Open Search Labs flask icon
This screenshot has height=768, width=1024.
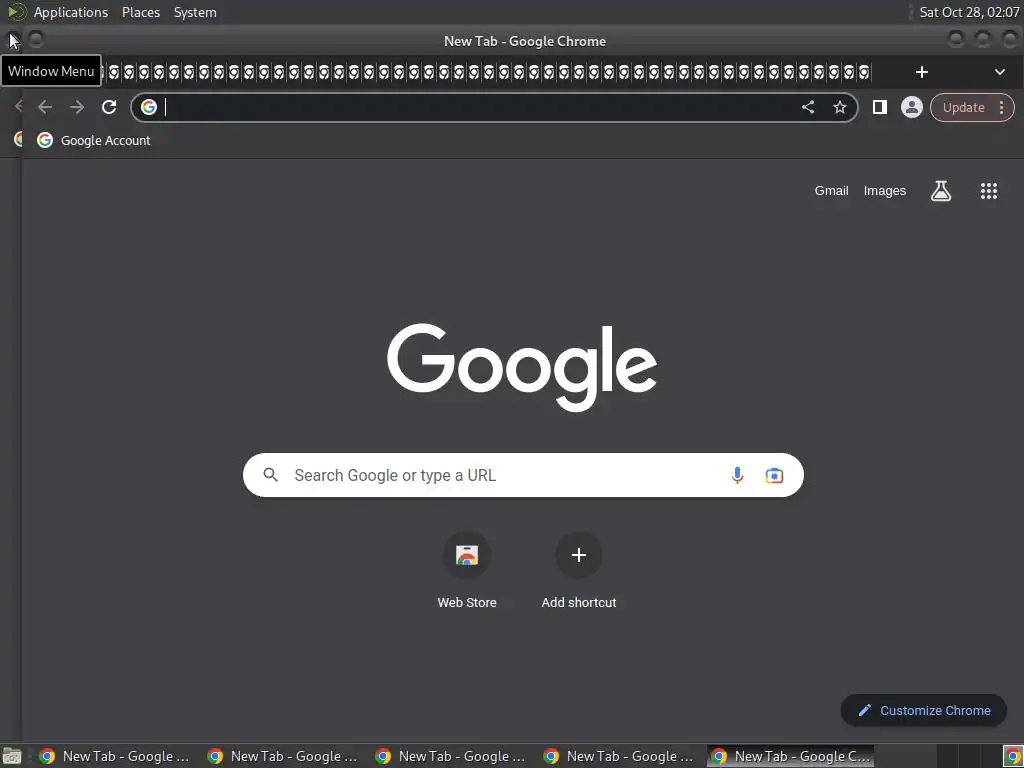click(x=940, y=191)
